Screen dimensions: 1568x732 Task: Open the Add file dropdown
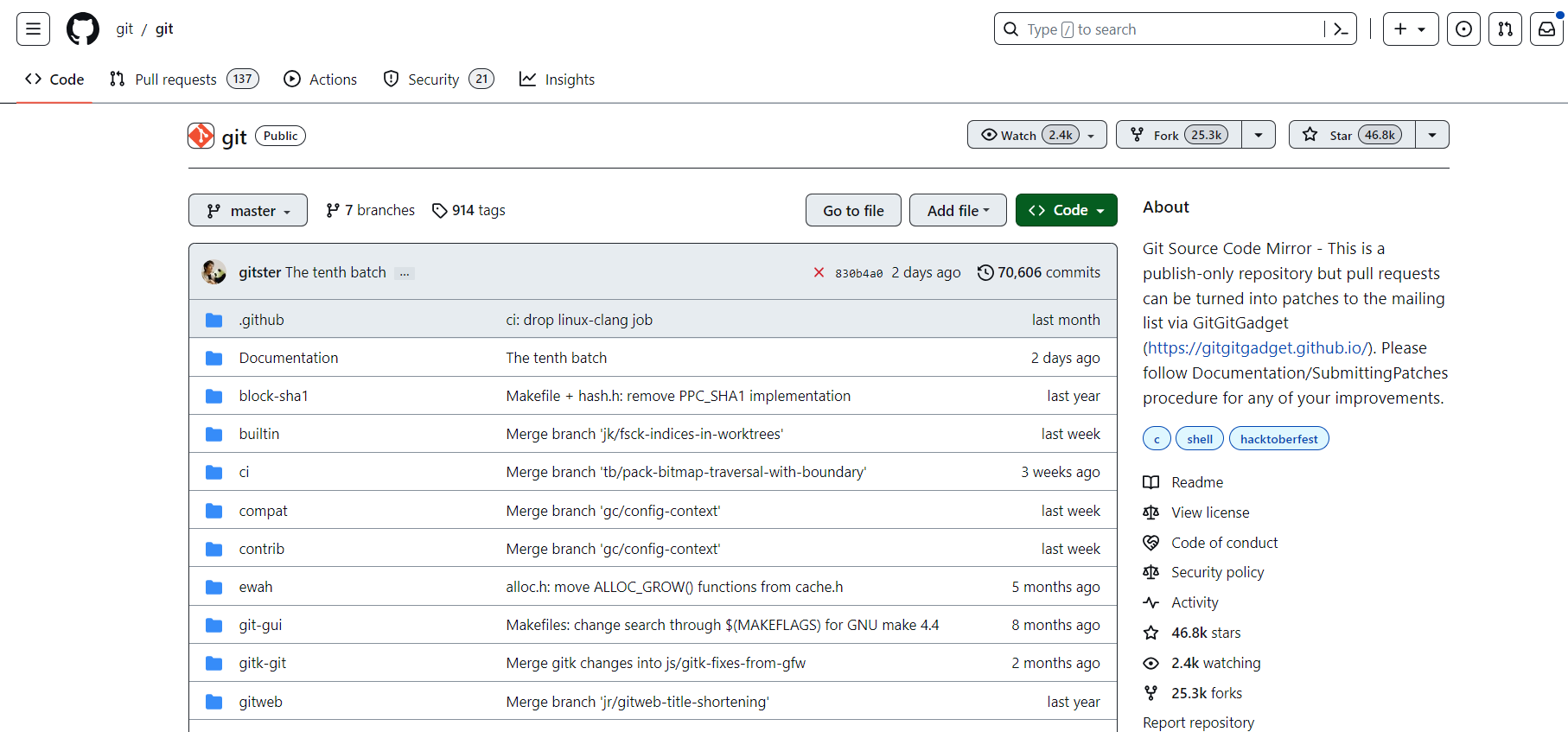pos(958,210)
